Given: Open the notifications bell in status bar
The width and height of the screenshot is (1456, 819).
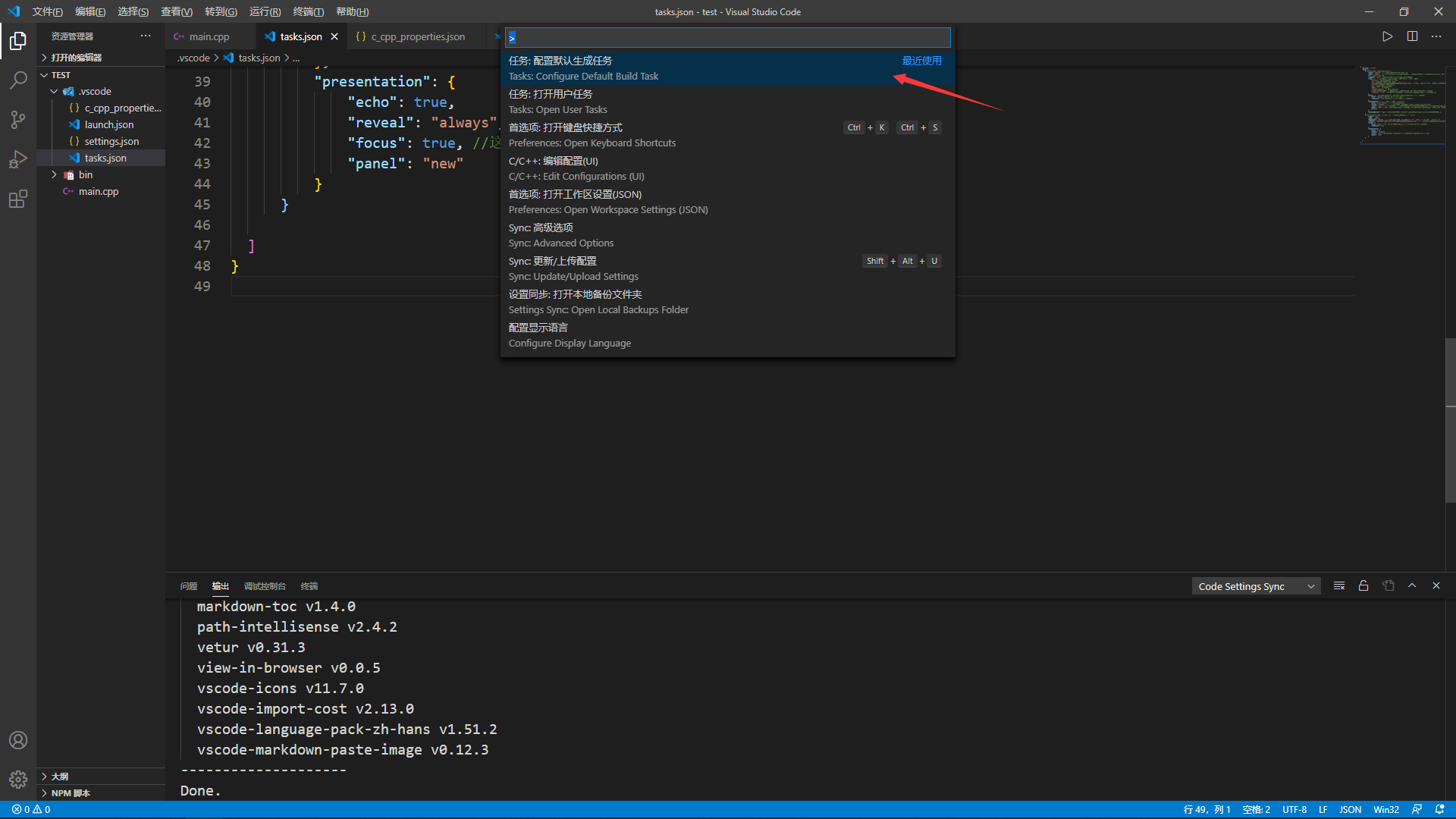Looking at the screenshot, I should point(1440,809).
